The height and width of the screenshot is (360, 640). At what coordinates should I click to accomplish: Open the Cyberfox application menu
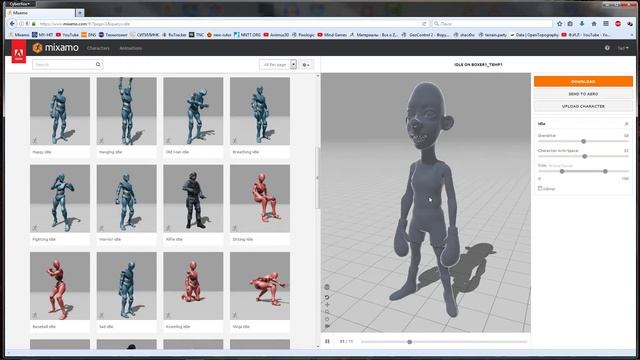pyautogui.click(x=20, y=4)
